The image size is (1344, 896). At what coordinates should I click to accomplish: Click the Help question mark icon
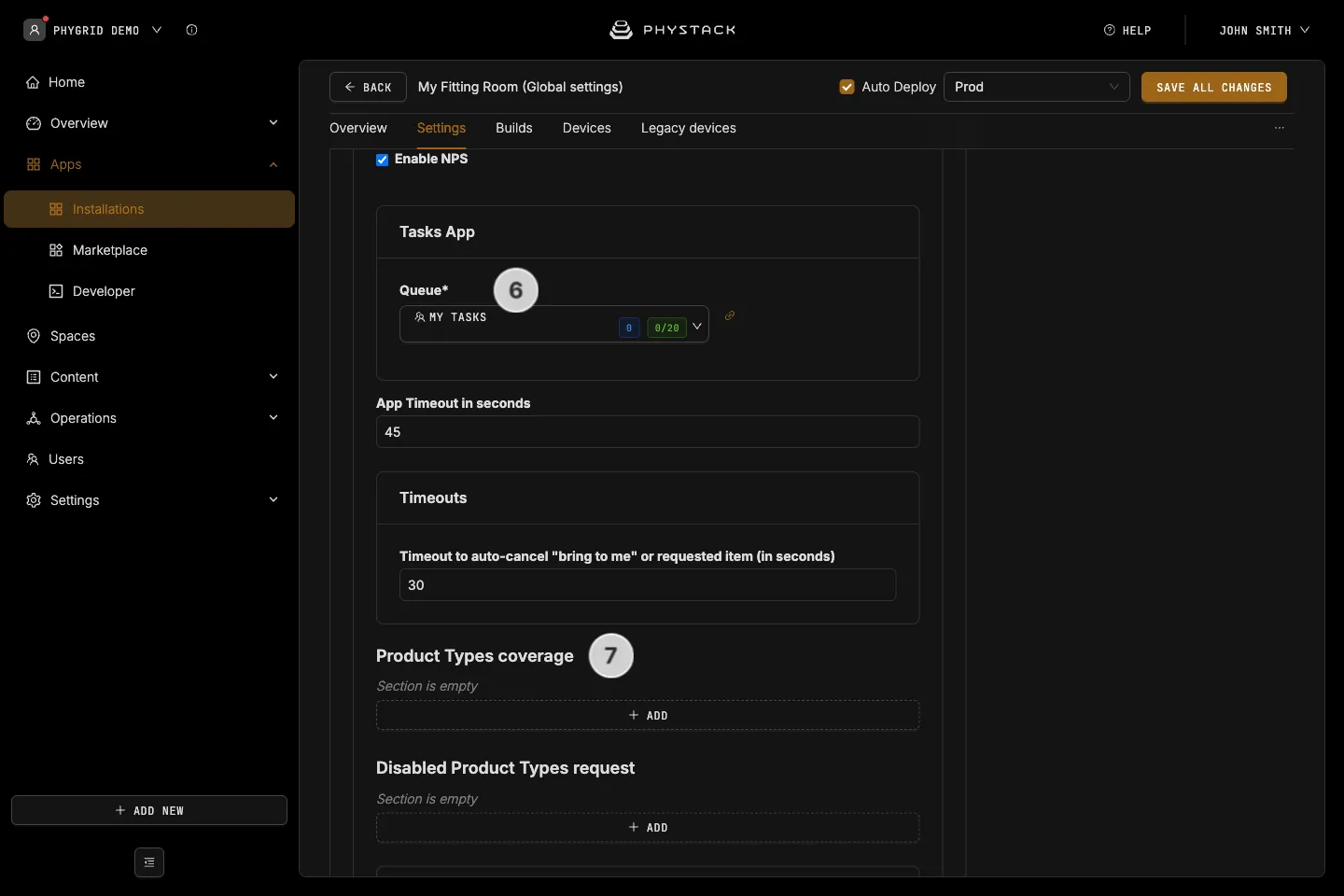tap(1110, 30)
